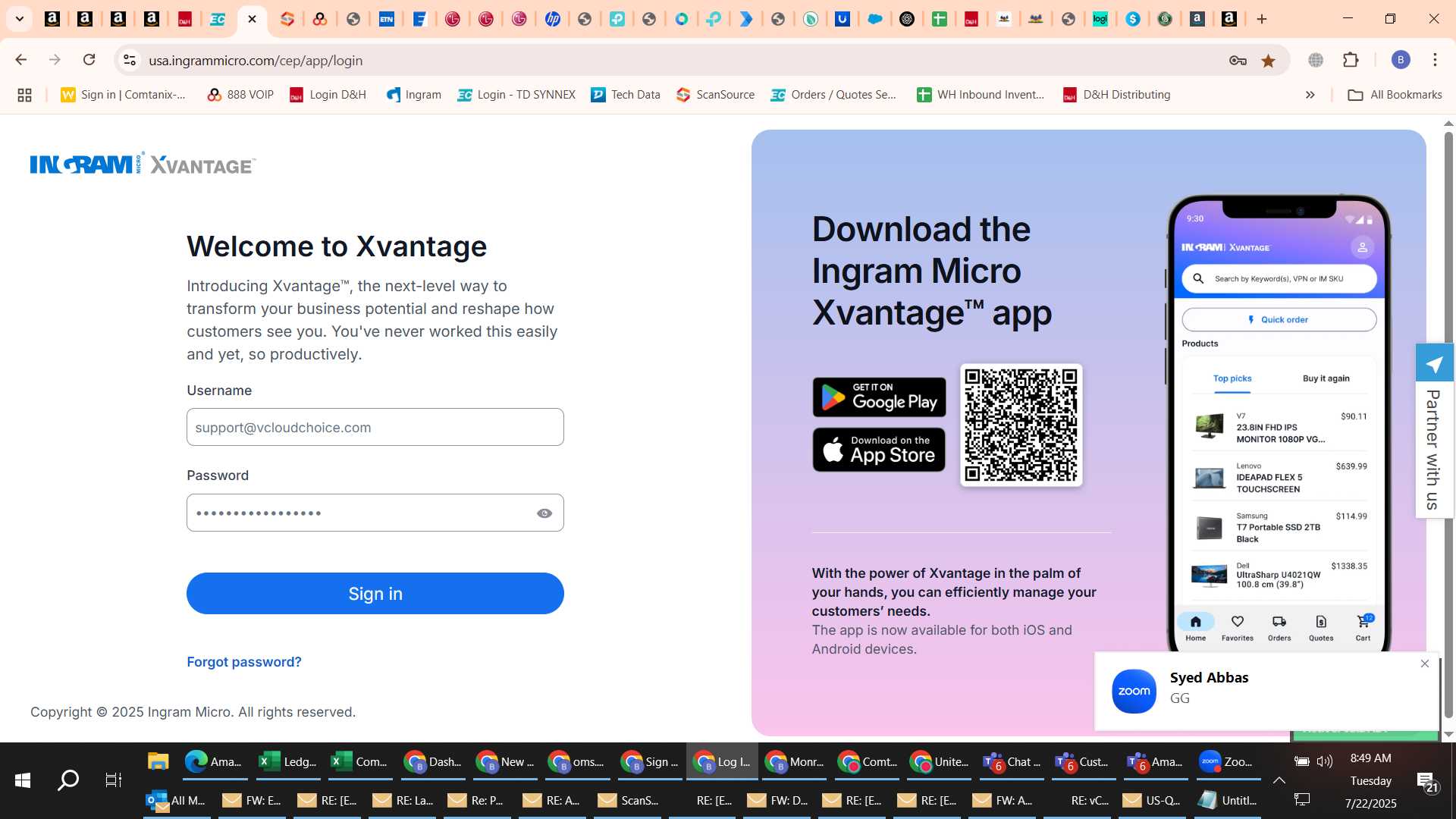Image resolution: width=1456 pixels, height=819 pixels.
Task: Open File Explorer from taskbar
Action: coord(158,762)
